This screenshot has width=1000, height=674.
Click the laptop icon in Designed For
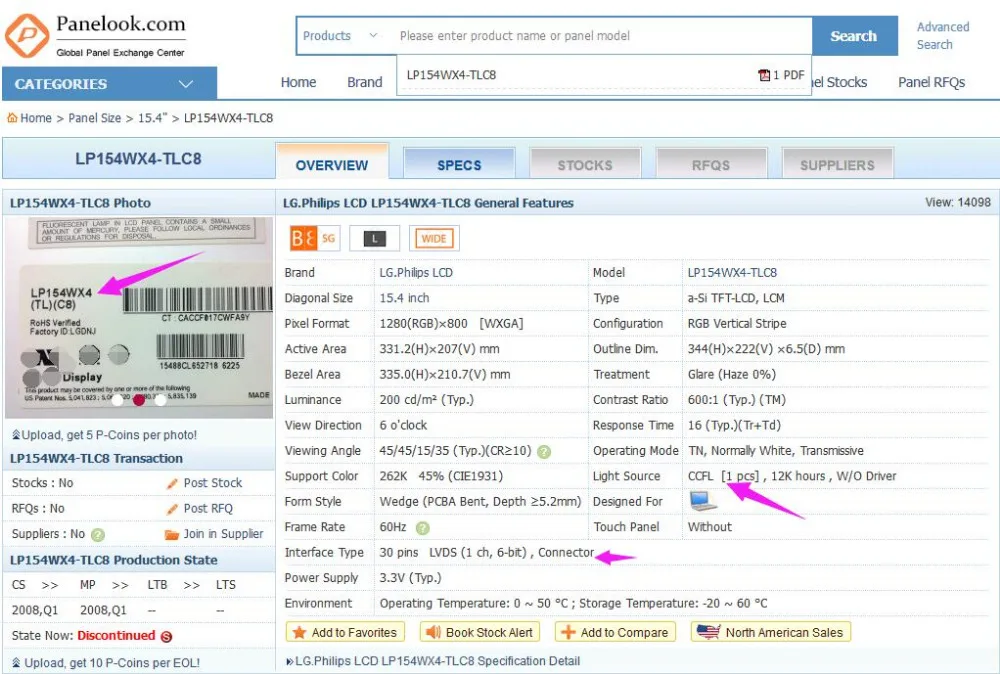(x=703, y=501)
